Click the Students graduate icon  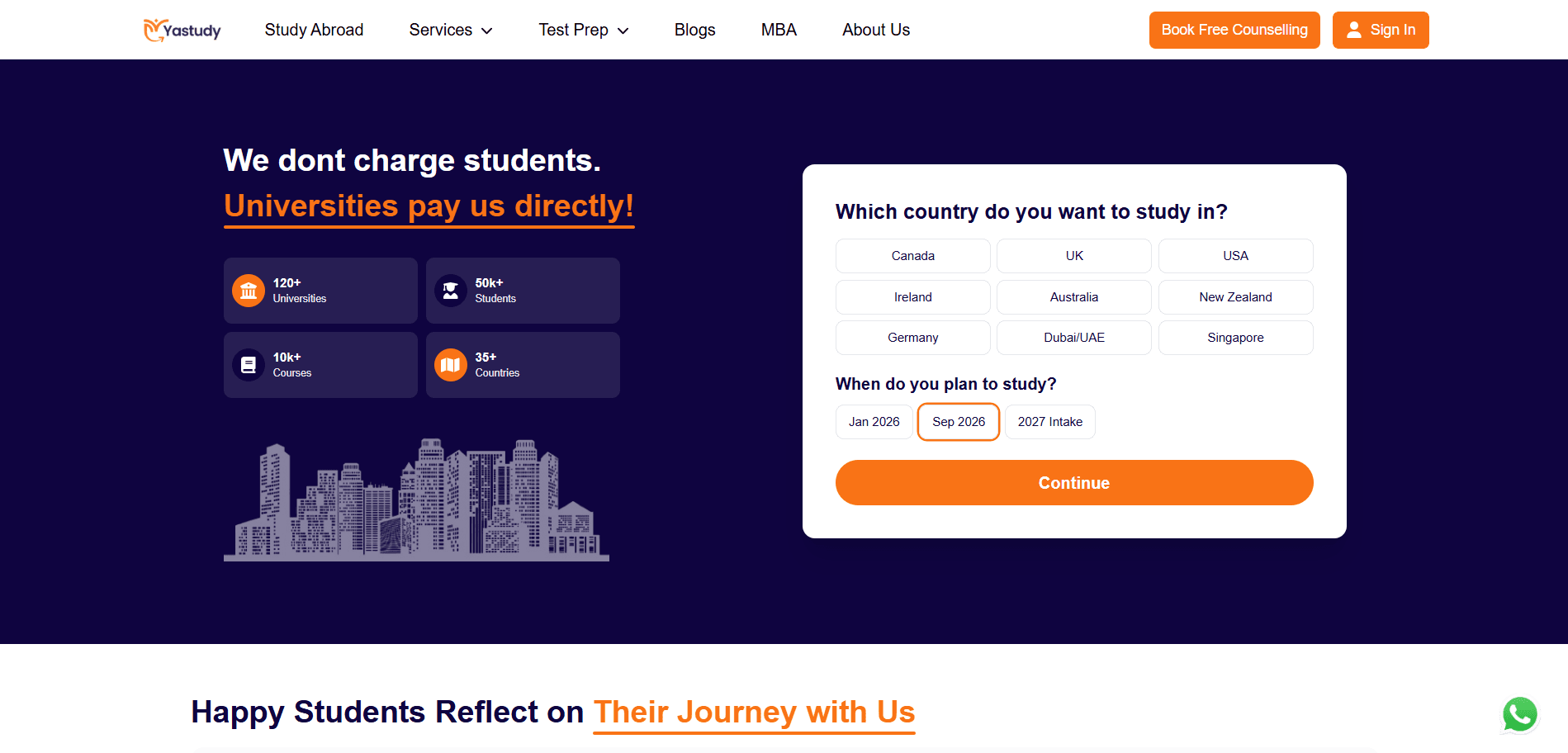click(451, 291)
